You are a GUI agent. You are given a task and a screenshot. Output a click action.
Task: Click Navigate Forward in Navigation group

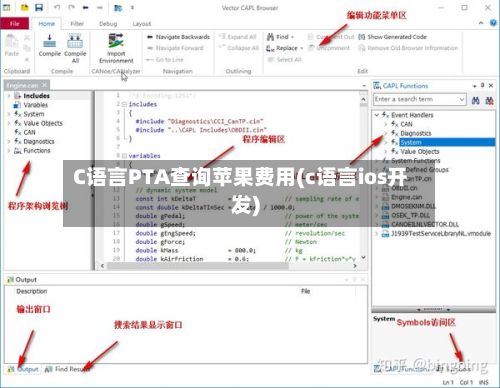(x=175, y=48)
